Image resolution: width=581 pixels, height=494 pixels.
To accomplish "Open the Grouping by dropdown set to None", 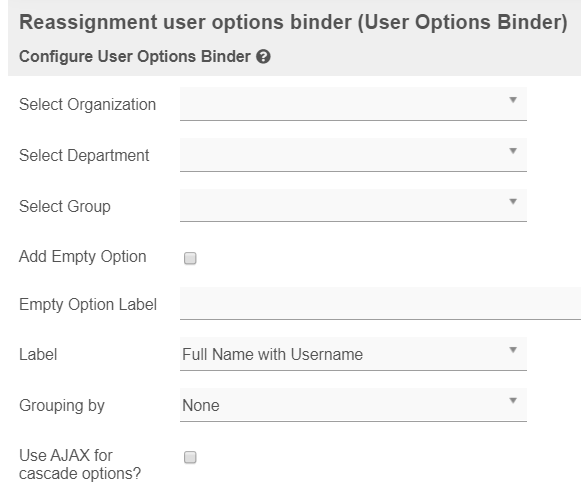I will (x=353, y=405).
